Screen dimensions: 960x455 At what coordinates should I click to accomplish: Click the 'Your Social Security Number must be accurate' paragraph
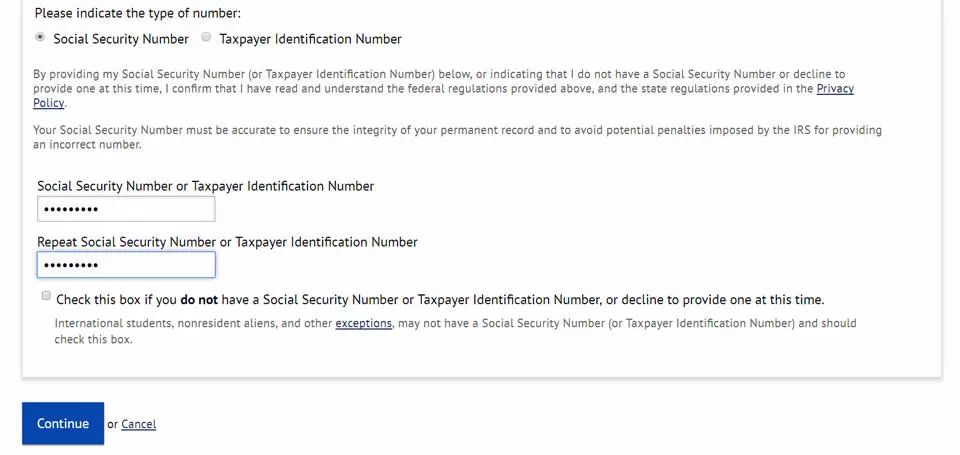coord(457,137)
